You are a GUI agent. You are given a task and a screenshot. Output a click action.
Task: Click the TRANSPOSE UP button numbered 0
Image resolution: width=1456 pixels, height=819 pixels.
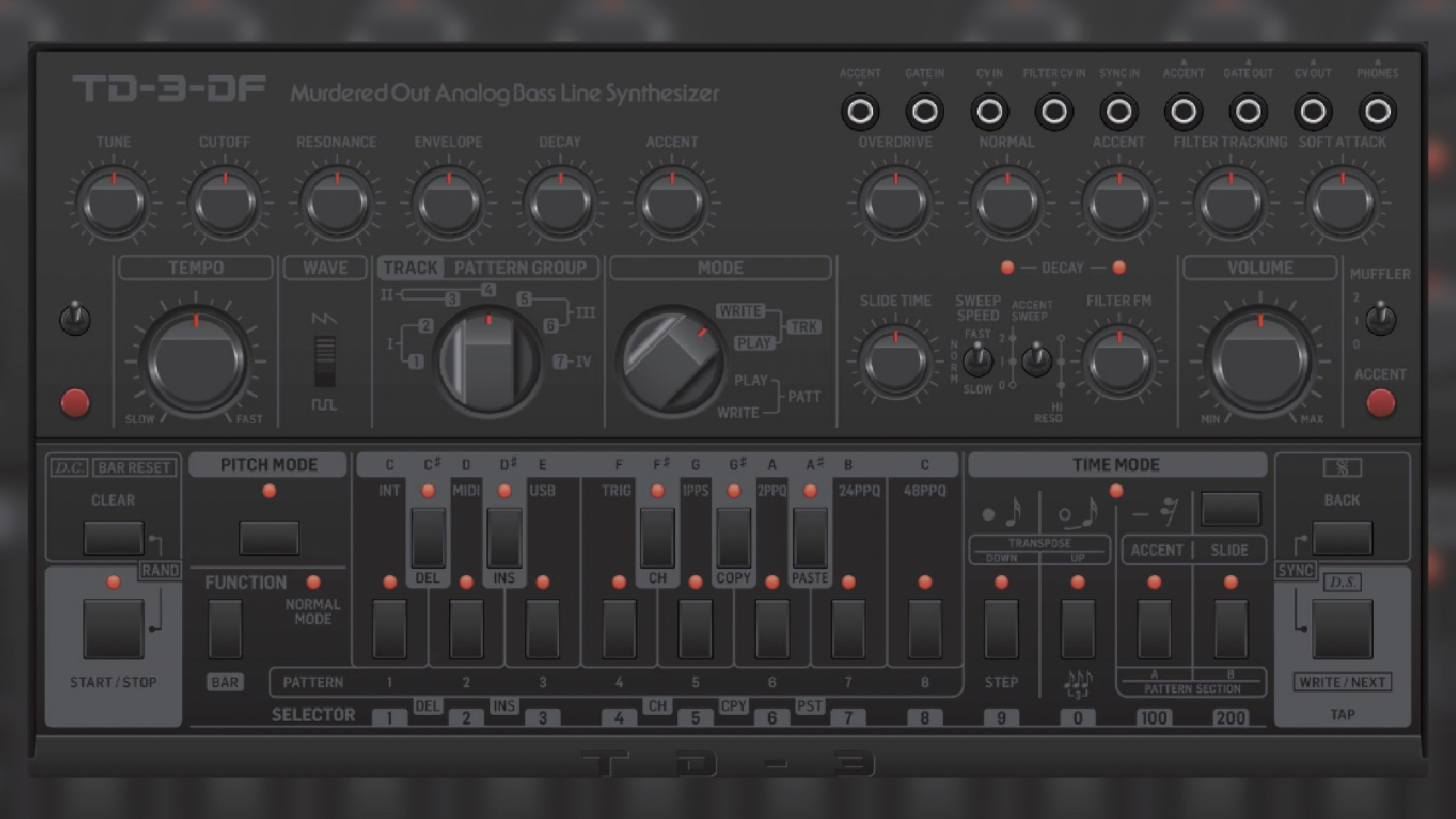pos(1078,629)
